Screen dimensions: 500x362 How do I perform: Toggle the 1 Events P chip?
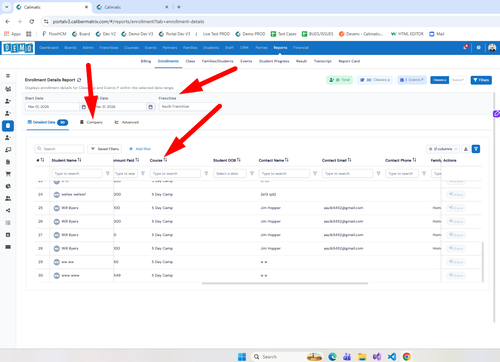(x=412, y=80)
